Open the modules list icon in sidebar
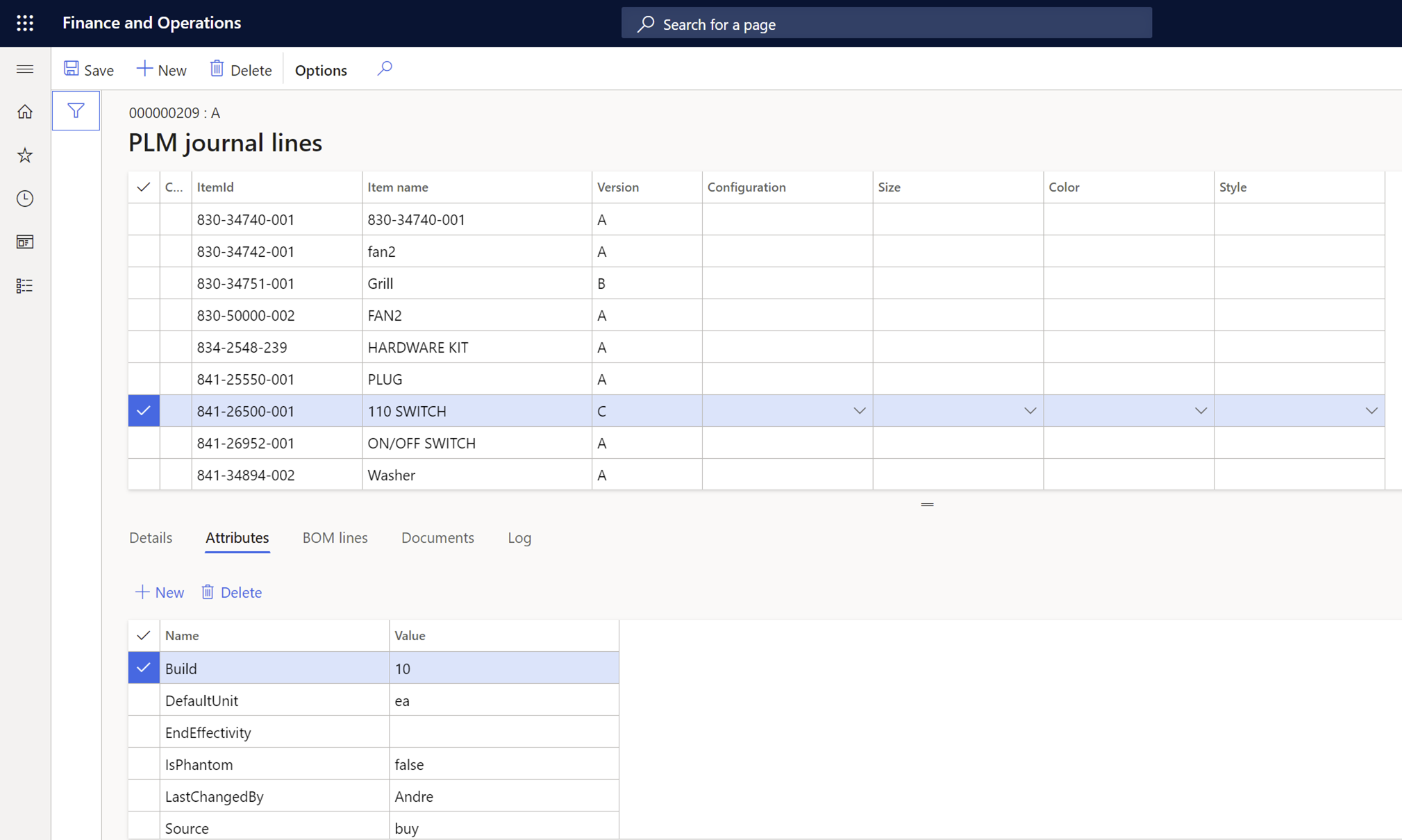Viewport: 1402px width, 840px height. coord(25,285)
